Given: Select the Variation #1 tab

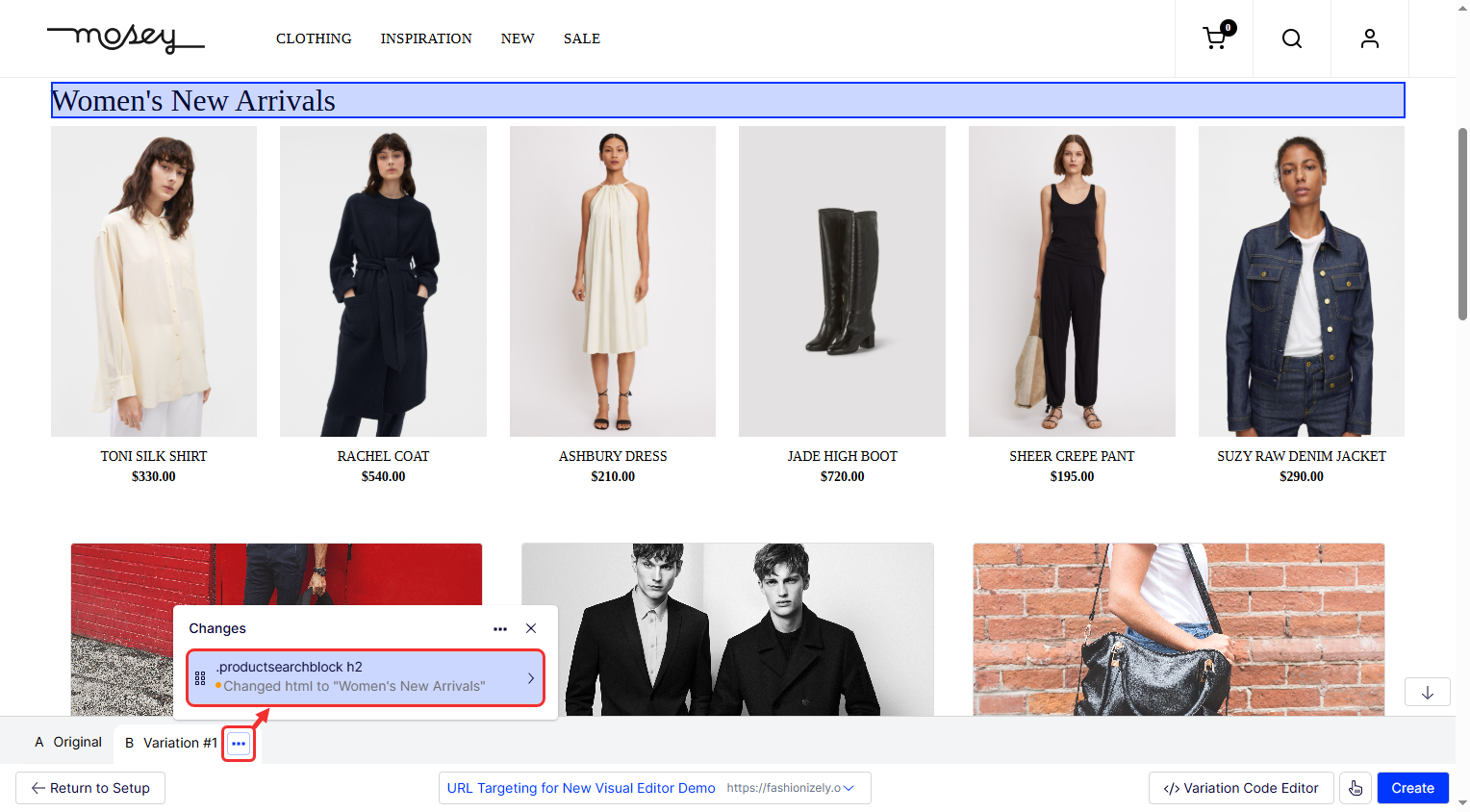Looking at the screenshot, I should click(x=171, y=743).
